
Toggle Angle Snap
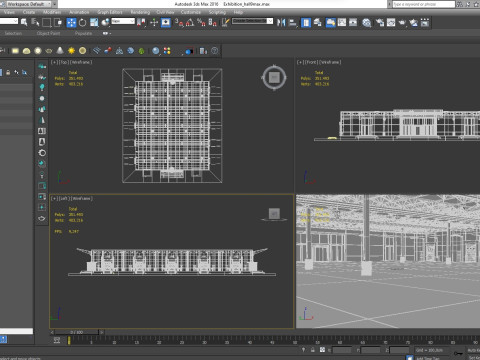[190, 22]
